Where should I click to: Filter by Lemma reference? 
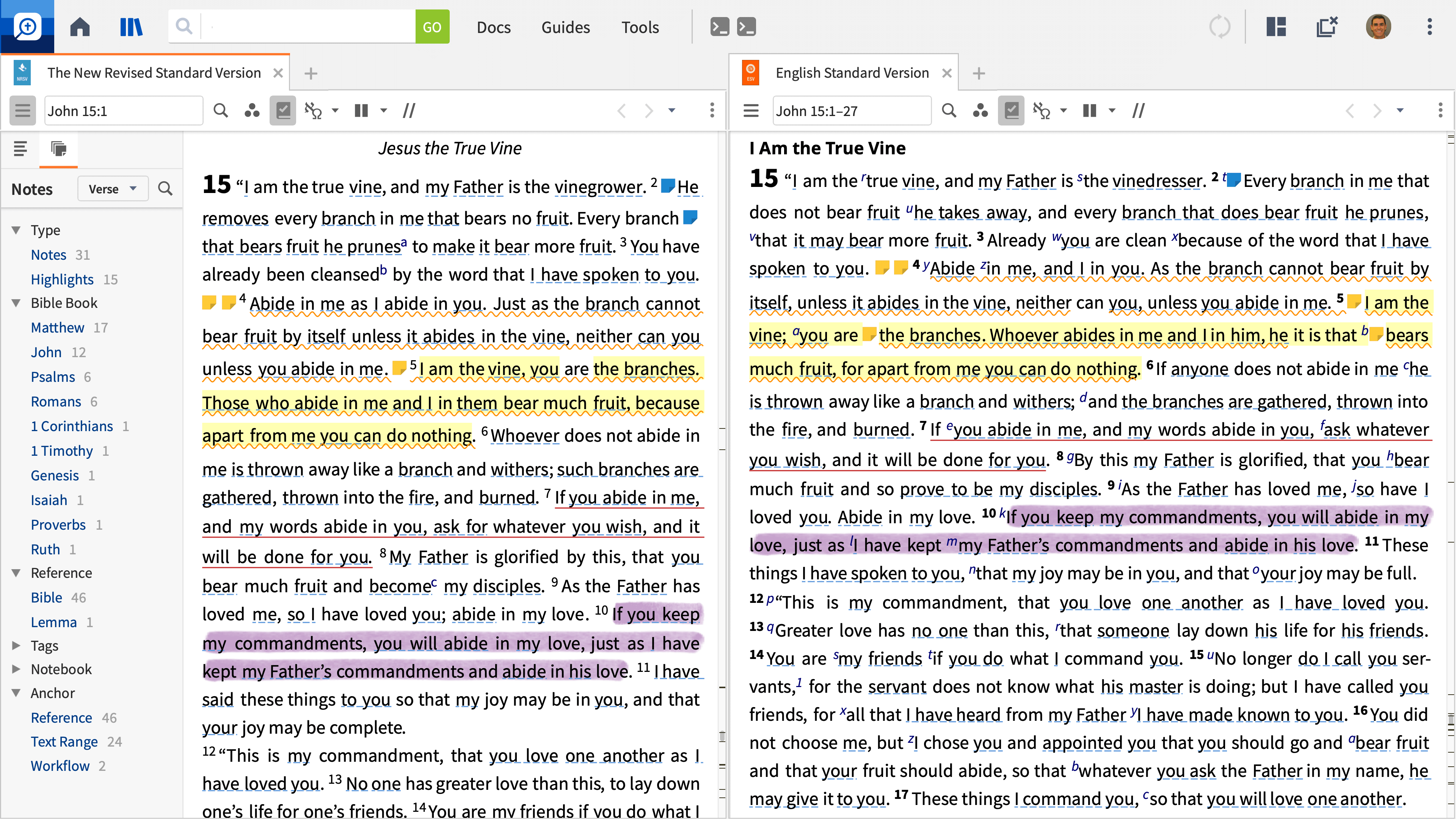(54, 622)
